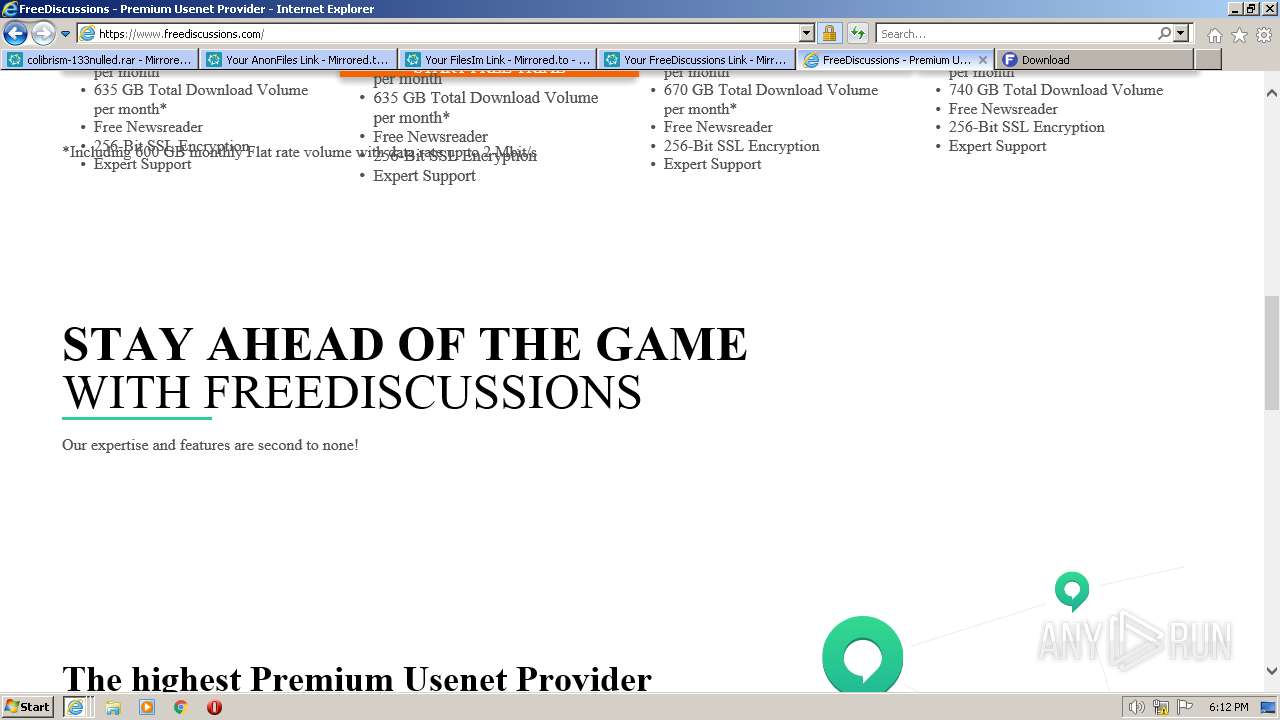
Task: Open the Tools gear menu
Action: click(1263, 35)
